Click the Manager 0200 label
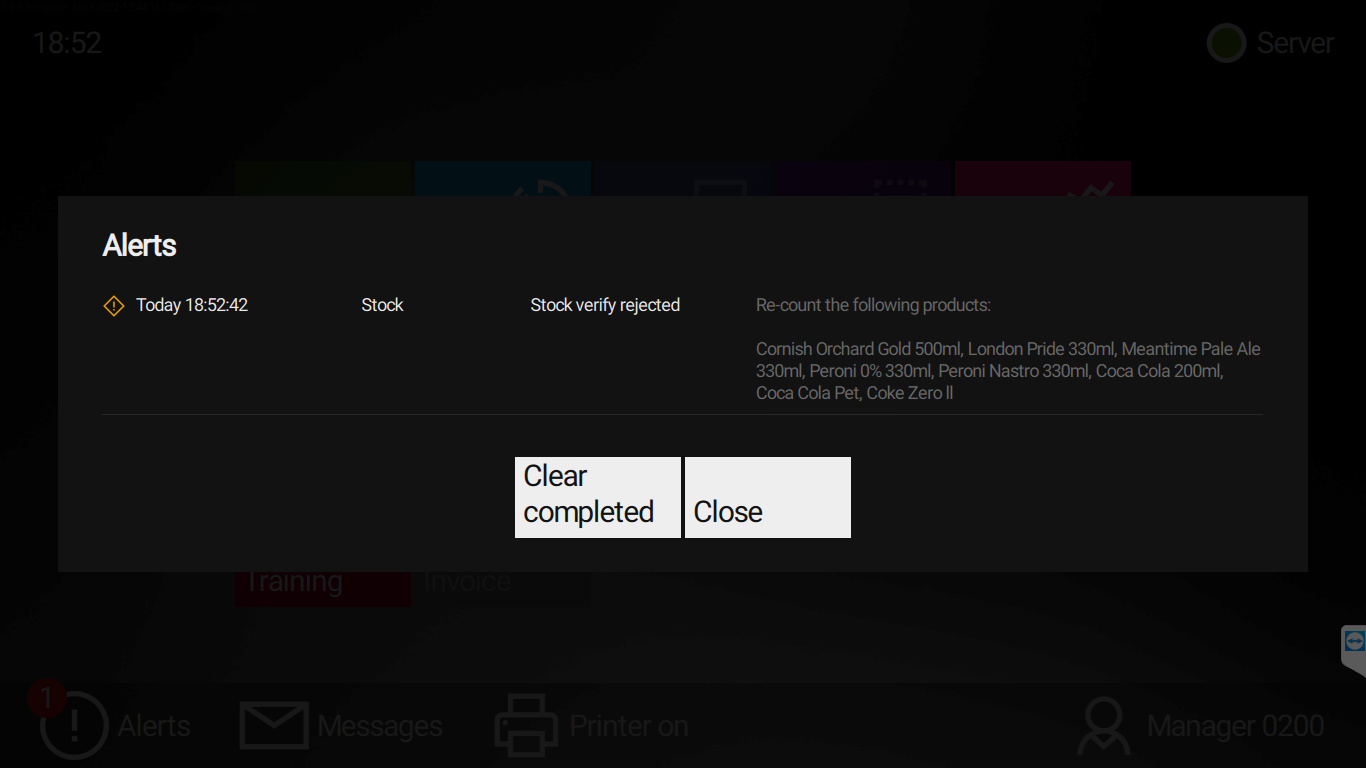 [x=1235, y=726]
